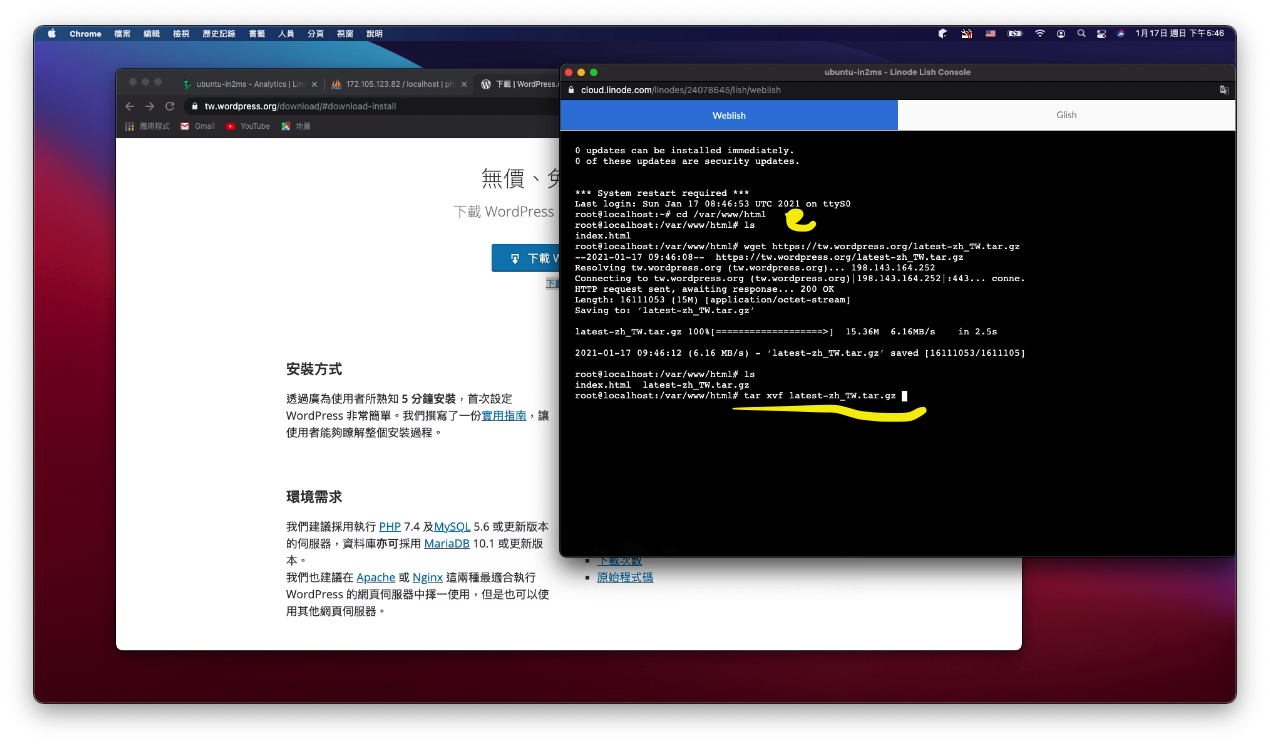Open the 編輯 menu in menu bar
This screenshot has width=1270, height=745.
[x=151, y=33]
